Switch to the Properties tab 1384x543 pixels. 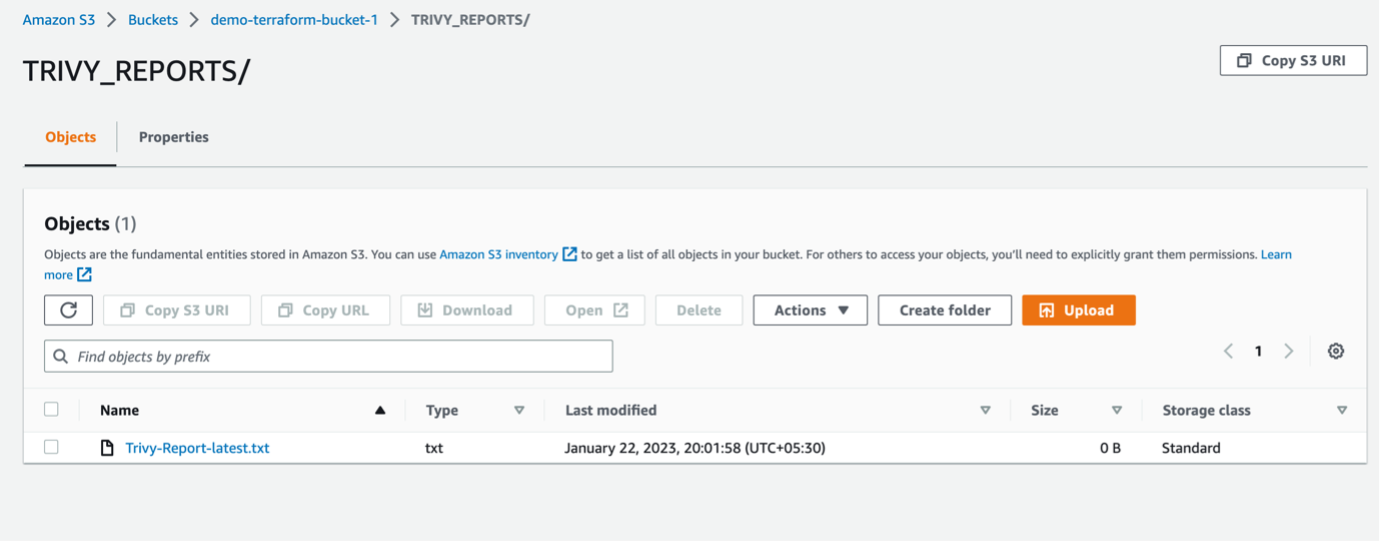pos(174,137)
